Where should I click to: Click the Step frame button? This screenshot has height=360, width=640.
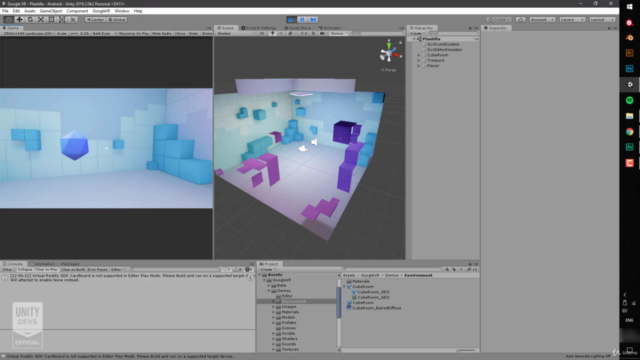click(x=313, y=20)
